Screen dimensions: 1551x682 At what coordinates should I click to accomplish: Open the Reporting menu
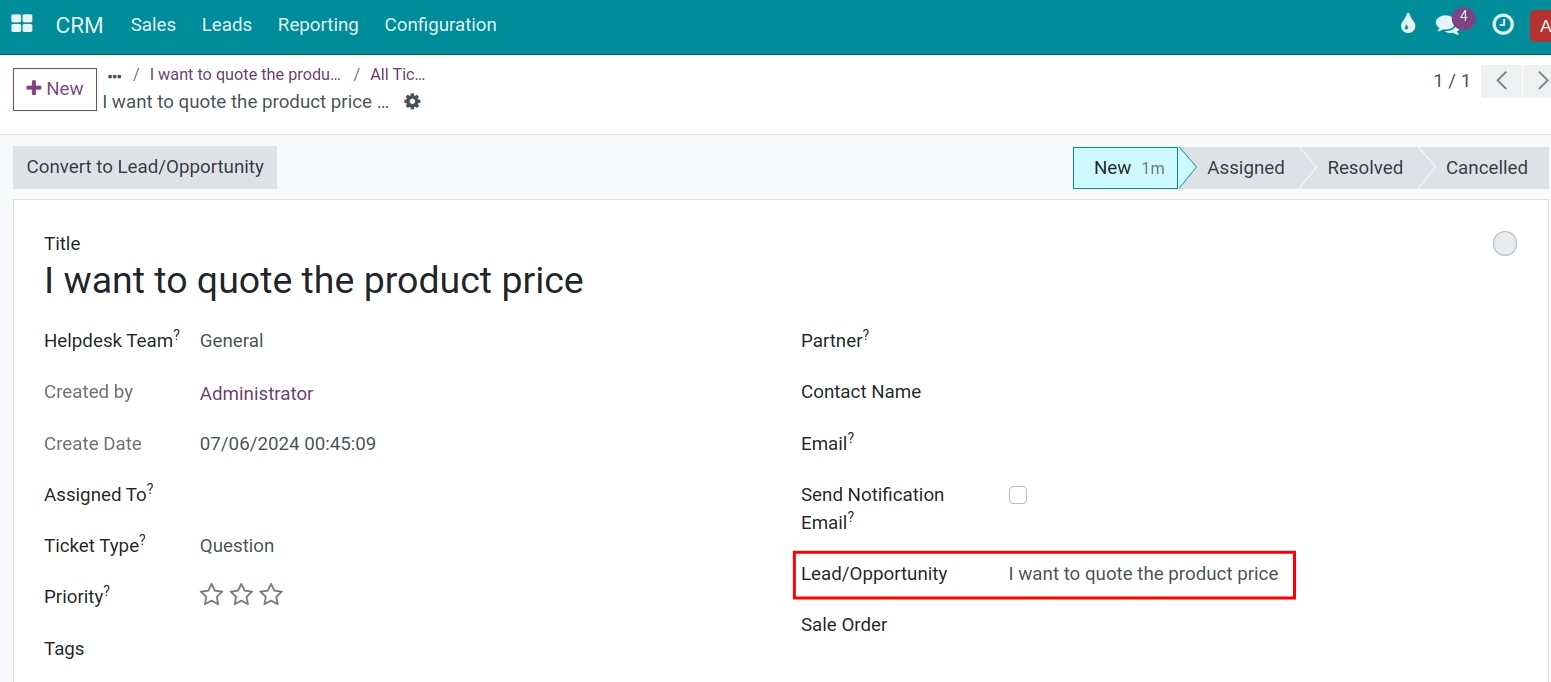(318, 25)
